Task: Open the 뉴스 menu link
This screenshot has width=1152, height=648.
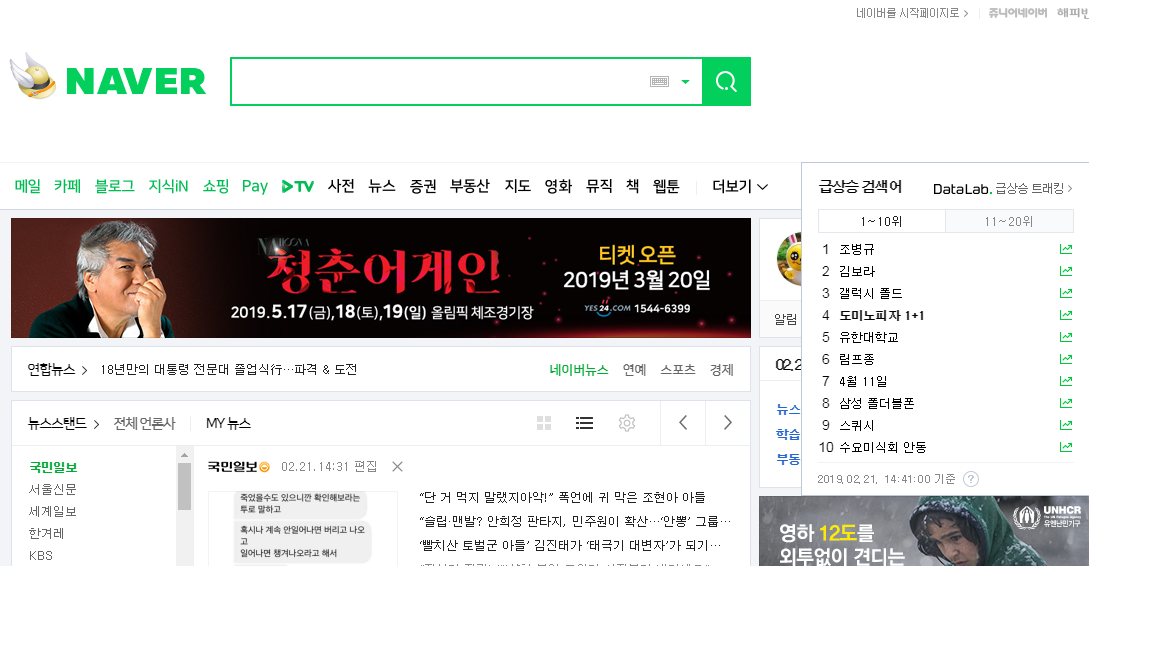Action: (382, 186)
